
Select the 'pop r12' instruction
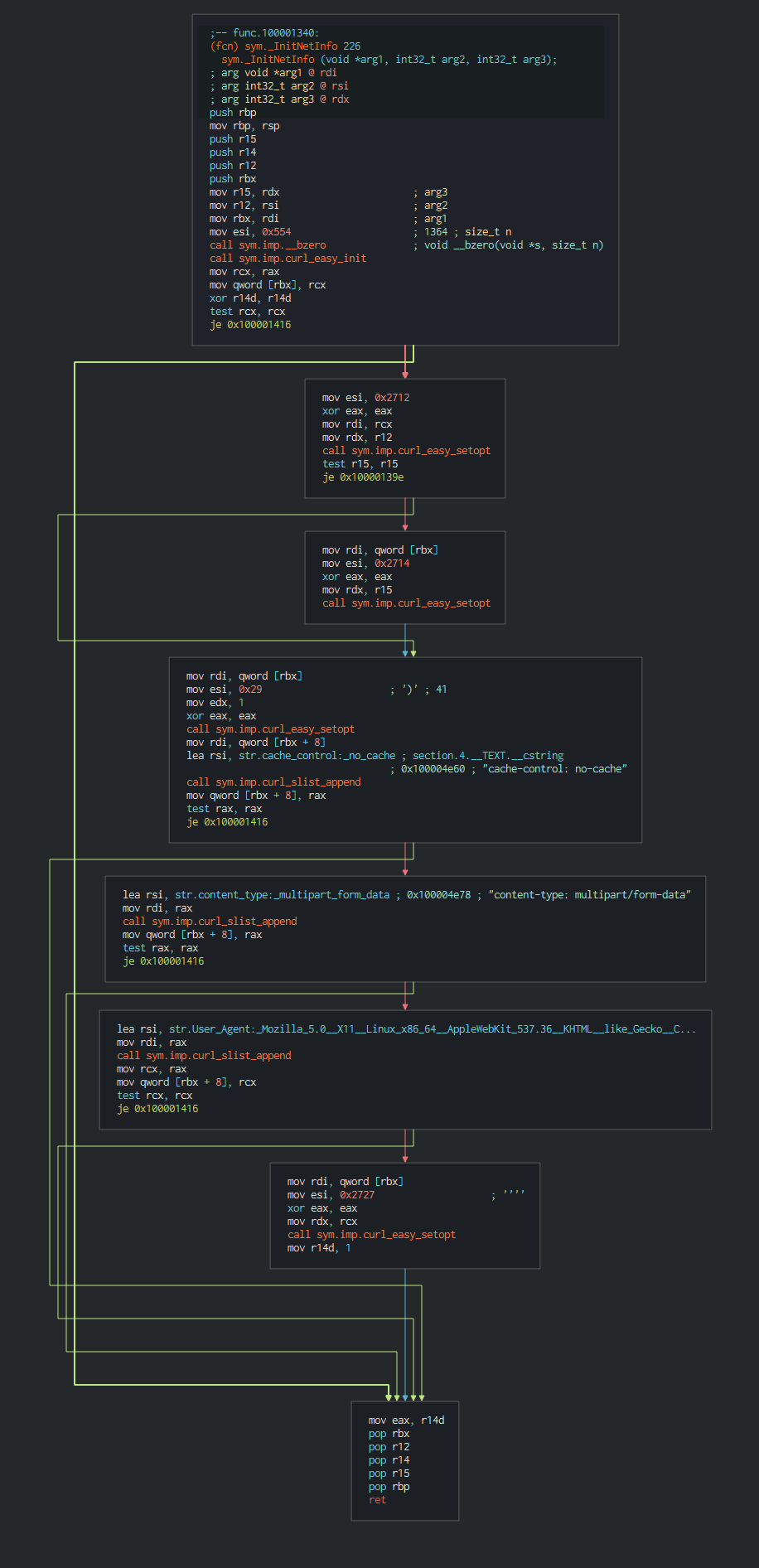pyautogui.click(x=389, y=1447)
